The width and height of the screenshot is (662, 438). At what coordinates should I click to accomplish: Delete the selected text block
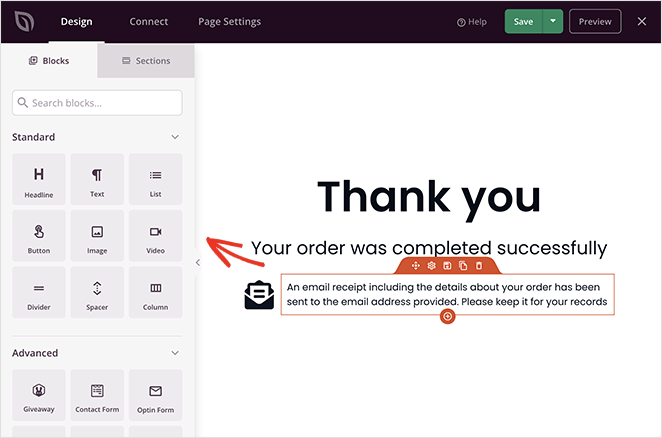point(479,266)
